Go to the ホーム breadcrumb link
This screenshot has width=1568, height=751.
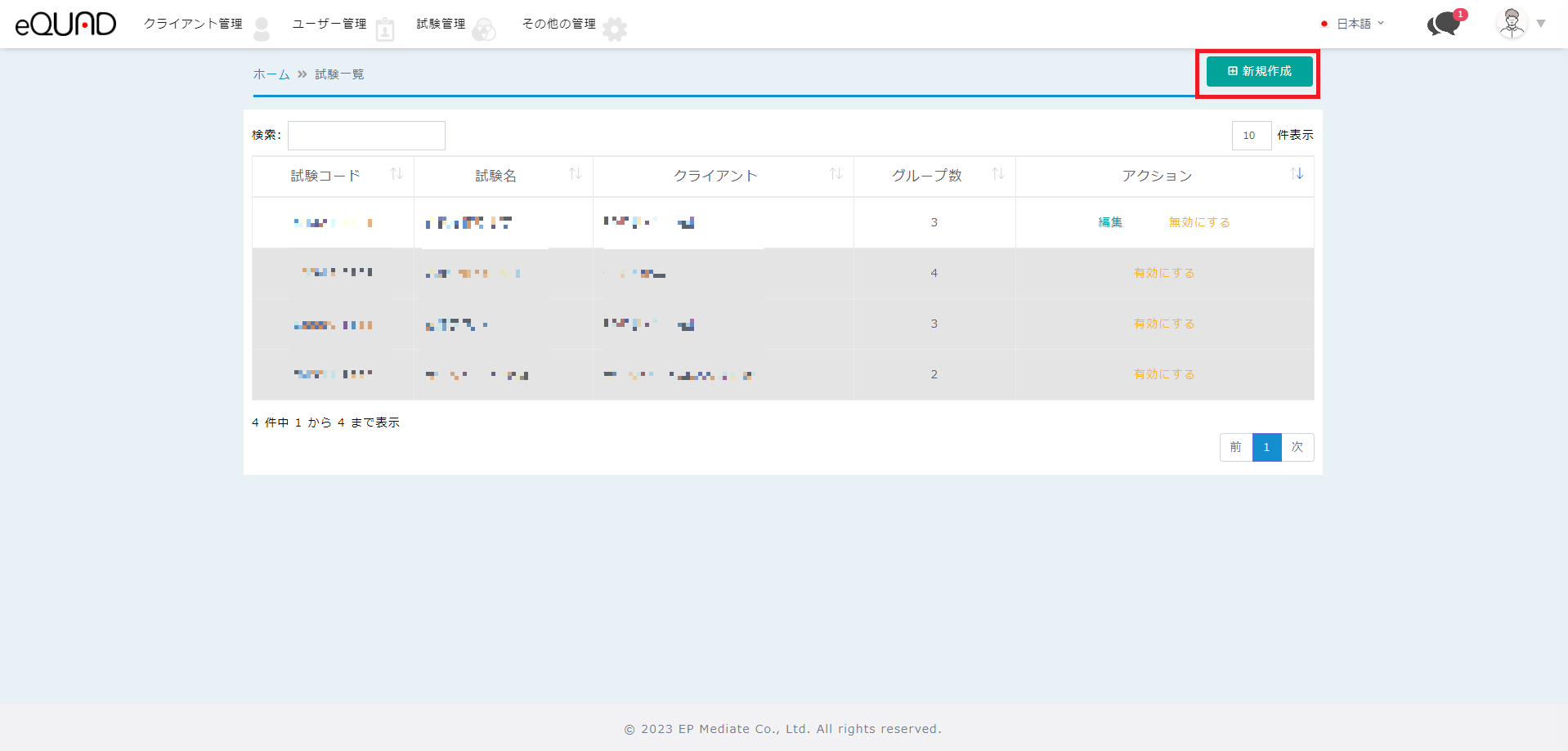[x=271, y=74]
